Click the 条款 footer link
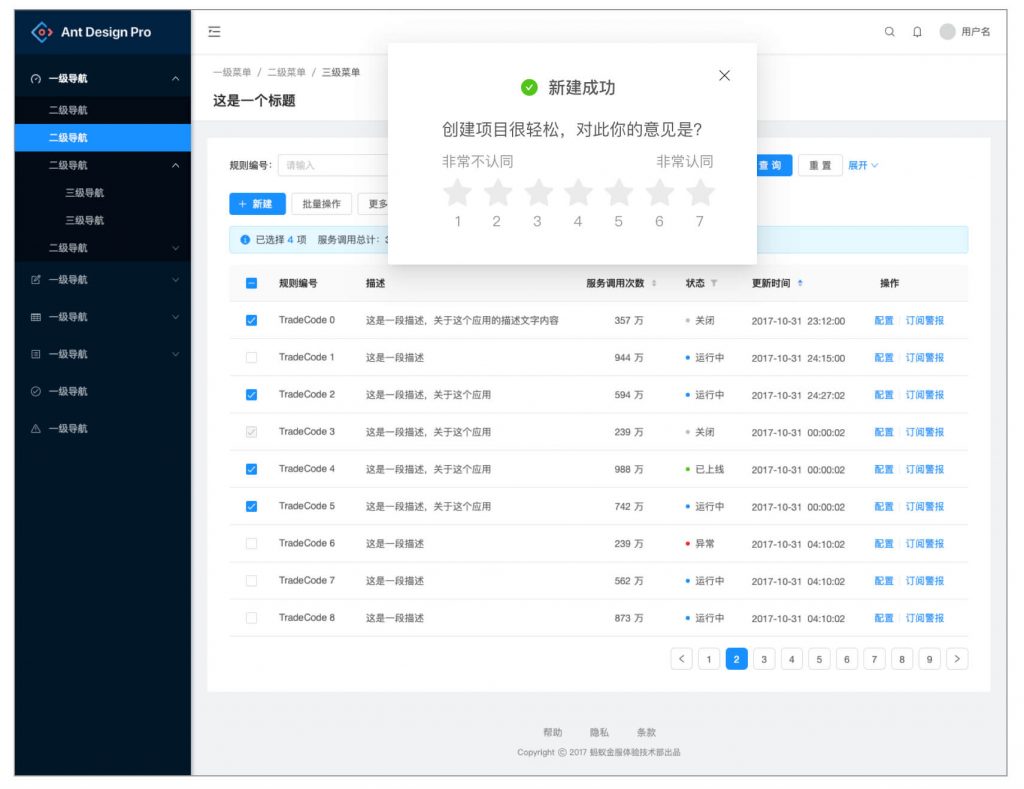This screenshot has height=789, width=1024. tap(647, 732)
